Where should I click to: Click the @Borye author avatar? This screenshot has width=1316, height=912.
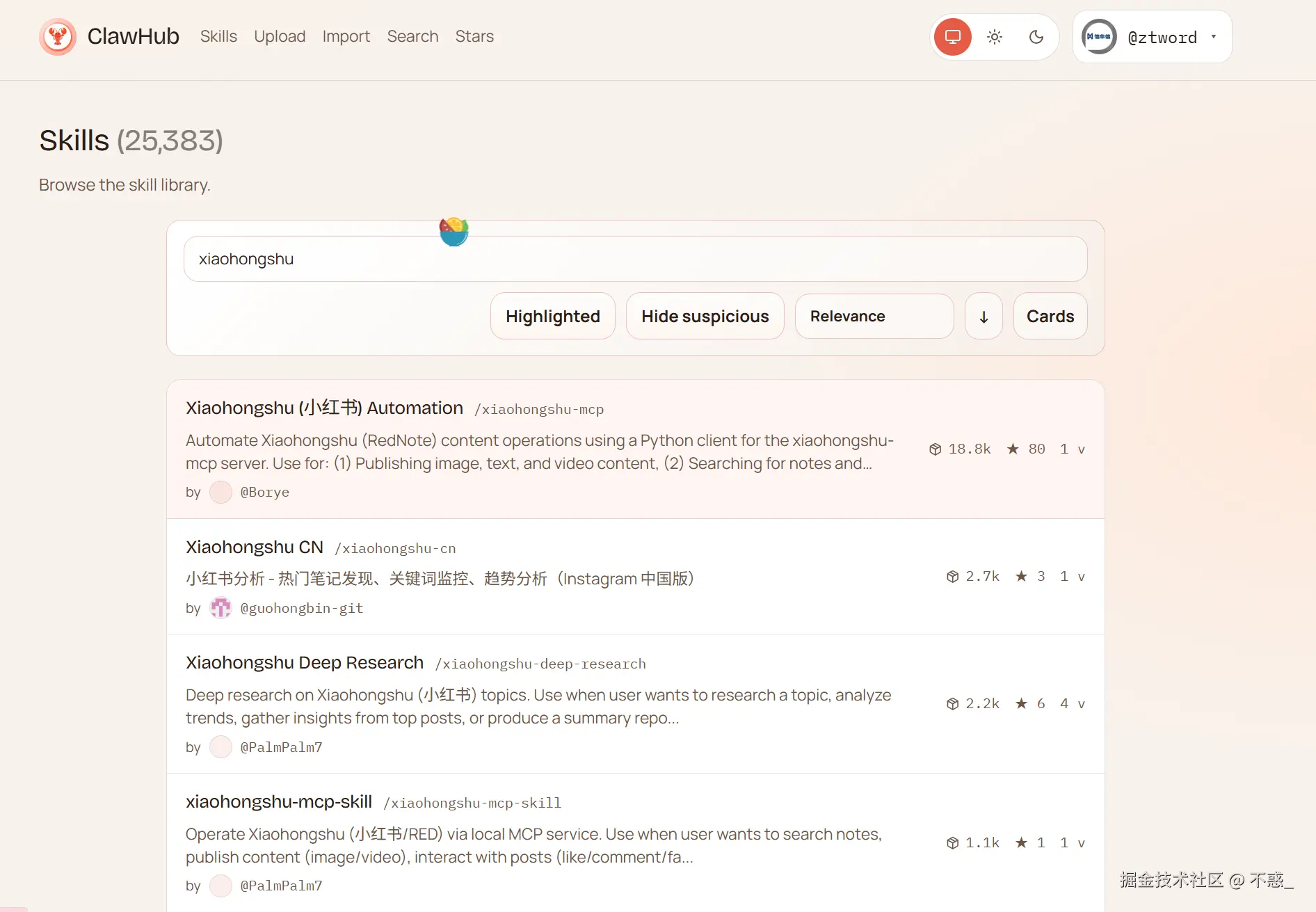click(x=220, y=492)
